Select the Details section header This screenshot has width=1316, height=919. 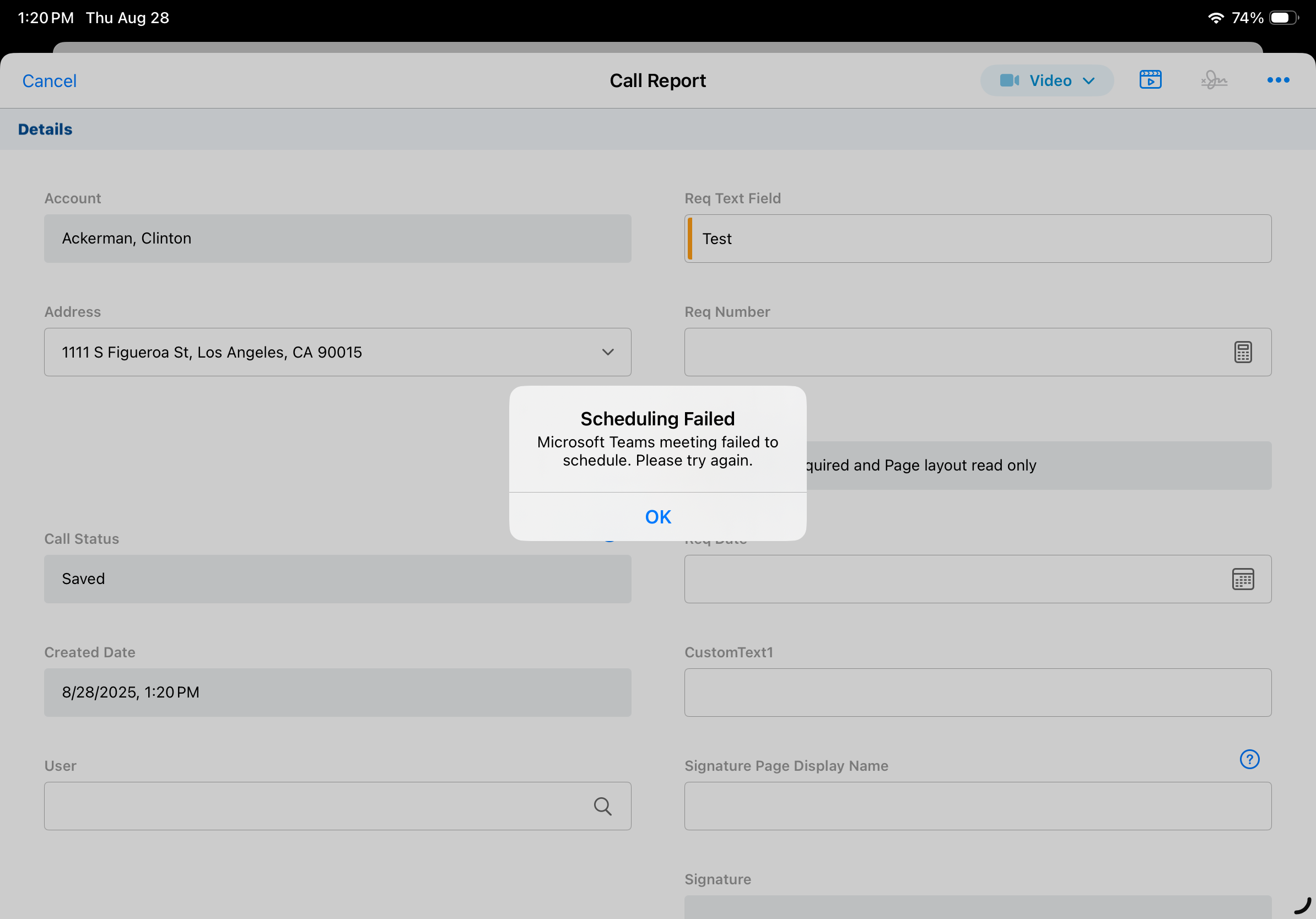coord(45,129)
